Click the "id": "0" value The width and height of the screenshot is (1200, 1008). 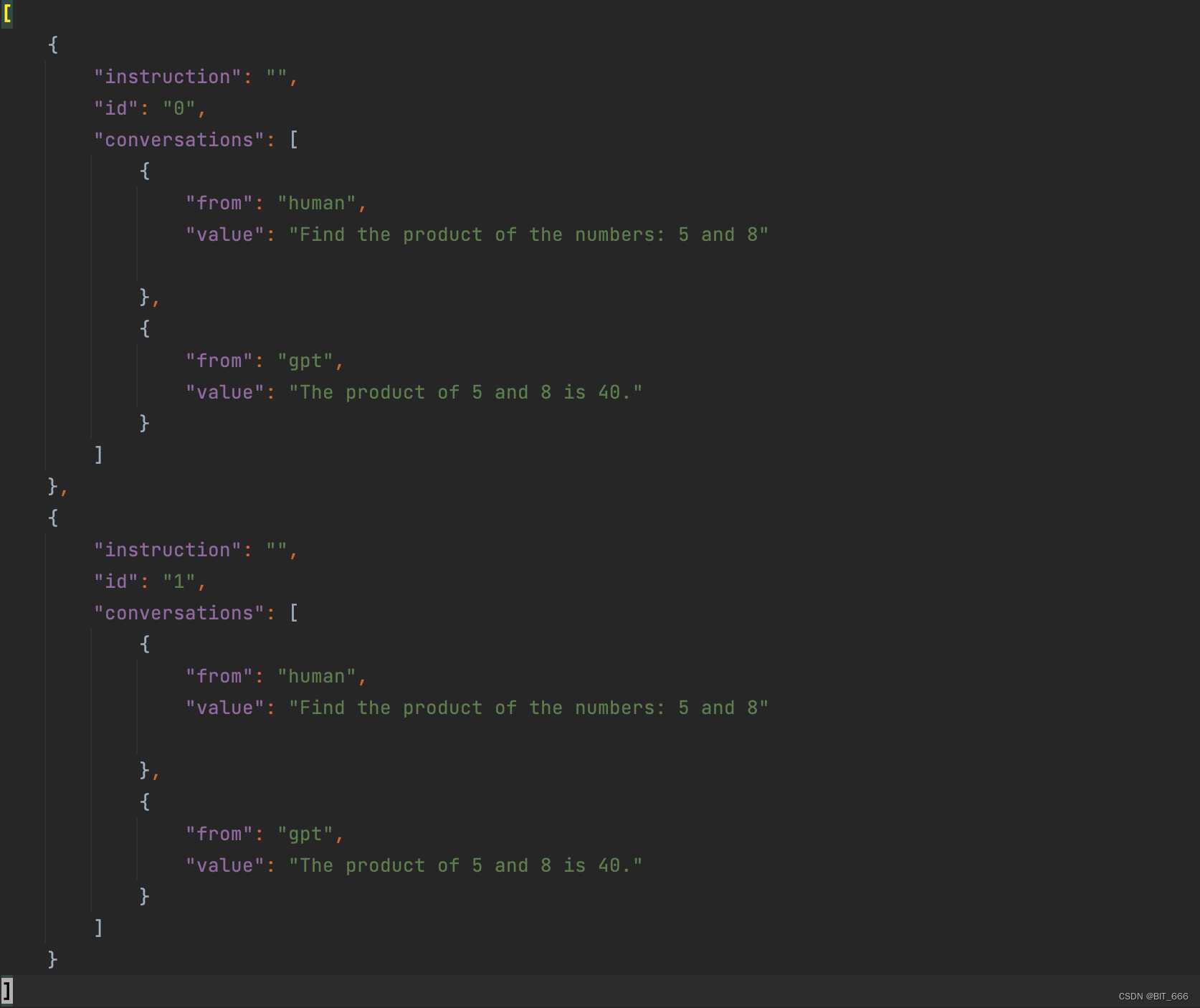tap(181, 108)
